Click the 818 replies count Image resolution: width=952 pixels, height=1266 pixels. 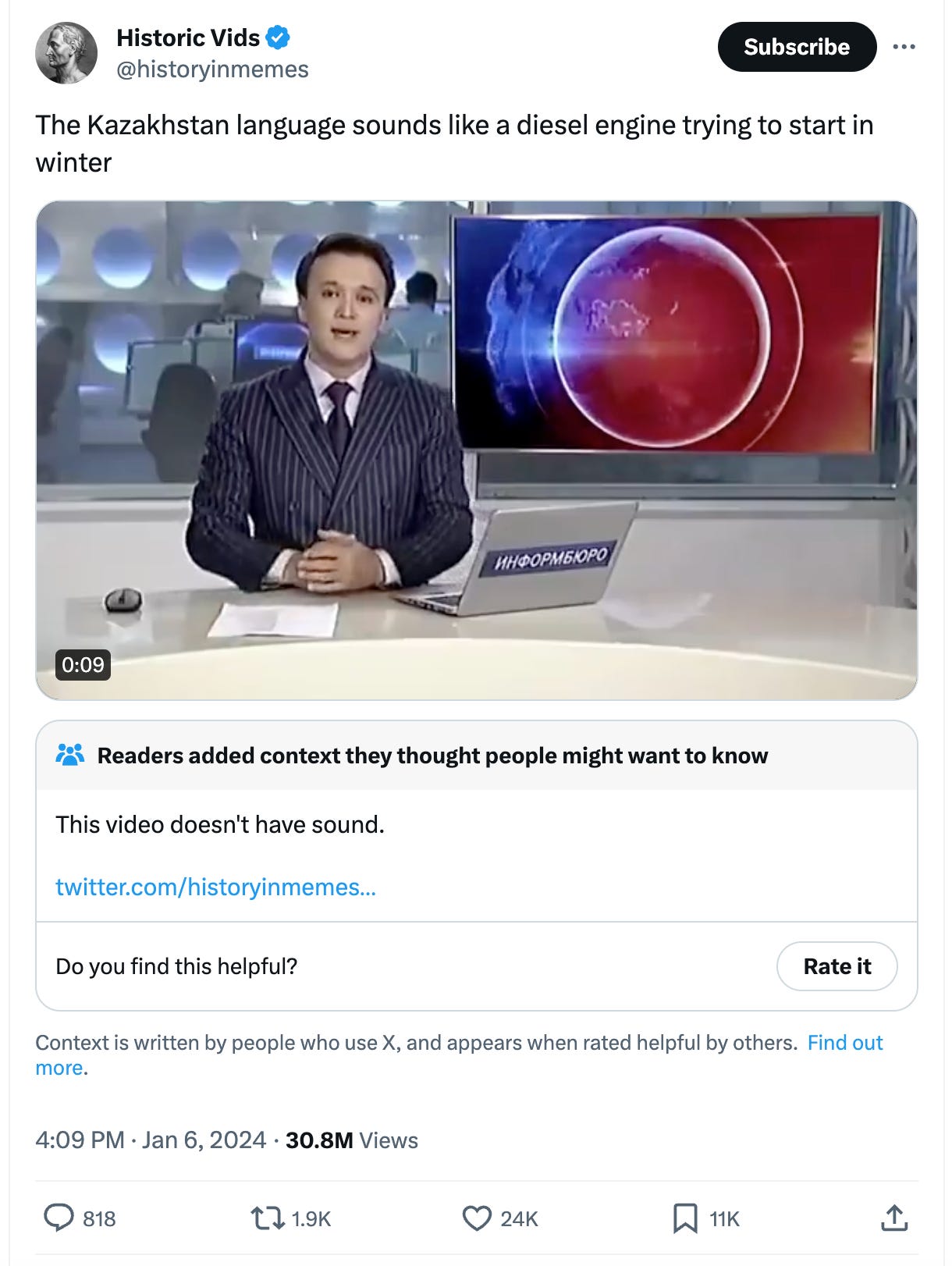pos(99,1219)
